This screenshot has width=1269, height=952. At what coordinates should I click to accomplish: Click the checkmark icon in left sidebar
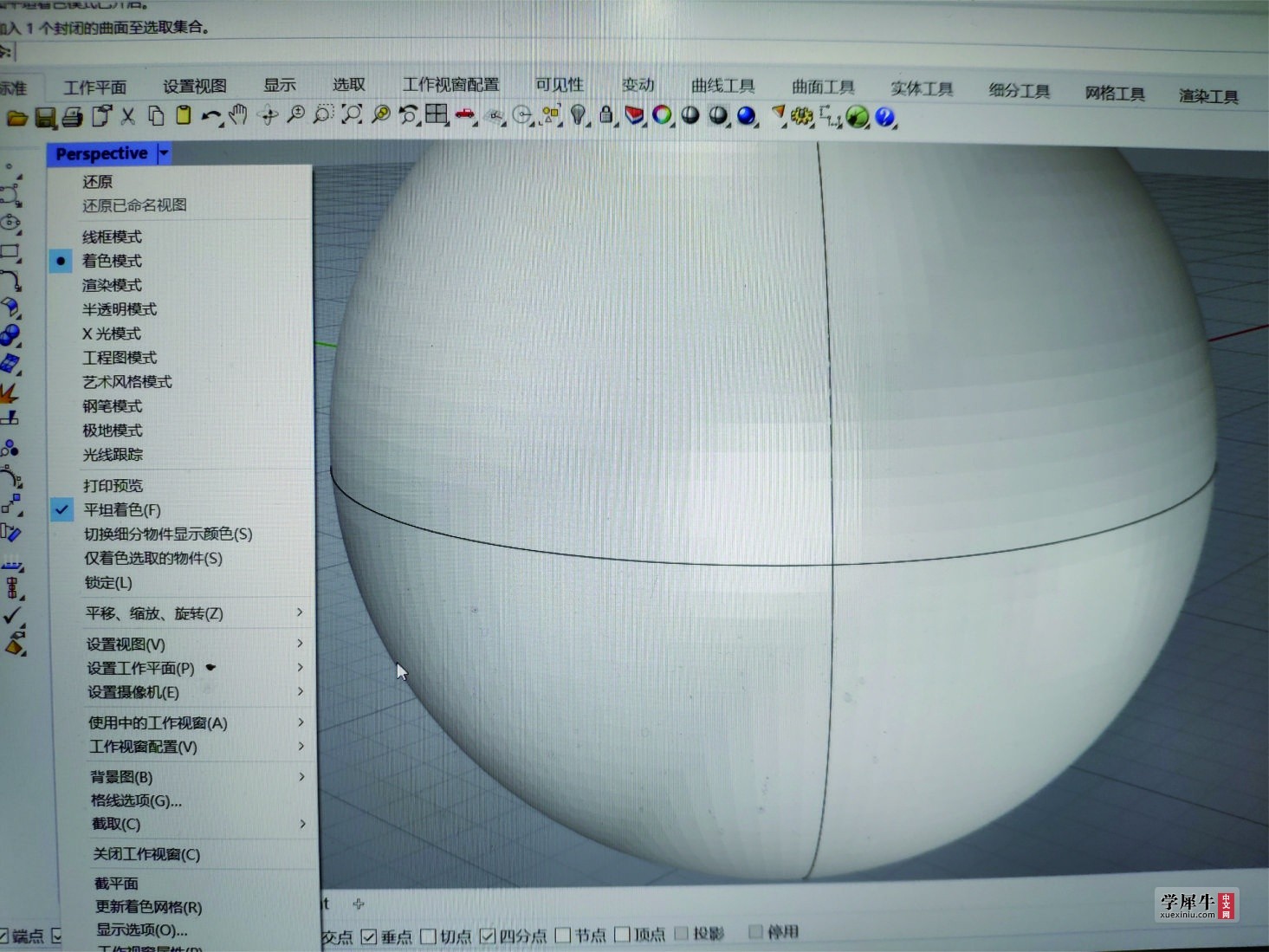click(11, 615)
